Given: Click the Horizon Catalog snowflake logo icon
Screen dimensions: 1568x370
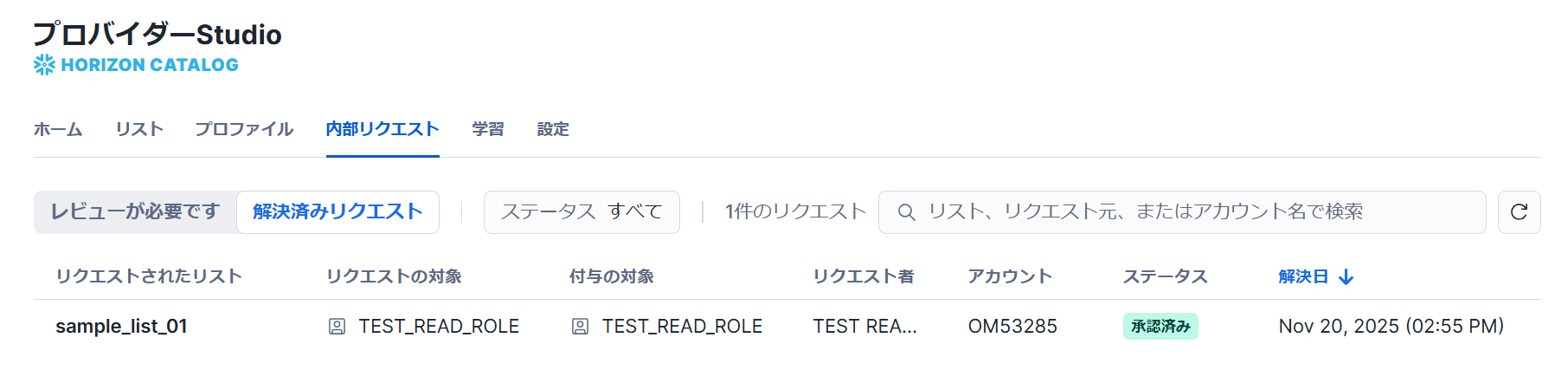Looking at the screenshot, I should pyautogui.click(x=44, y=65).
